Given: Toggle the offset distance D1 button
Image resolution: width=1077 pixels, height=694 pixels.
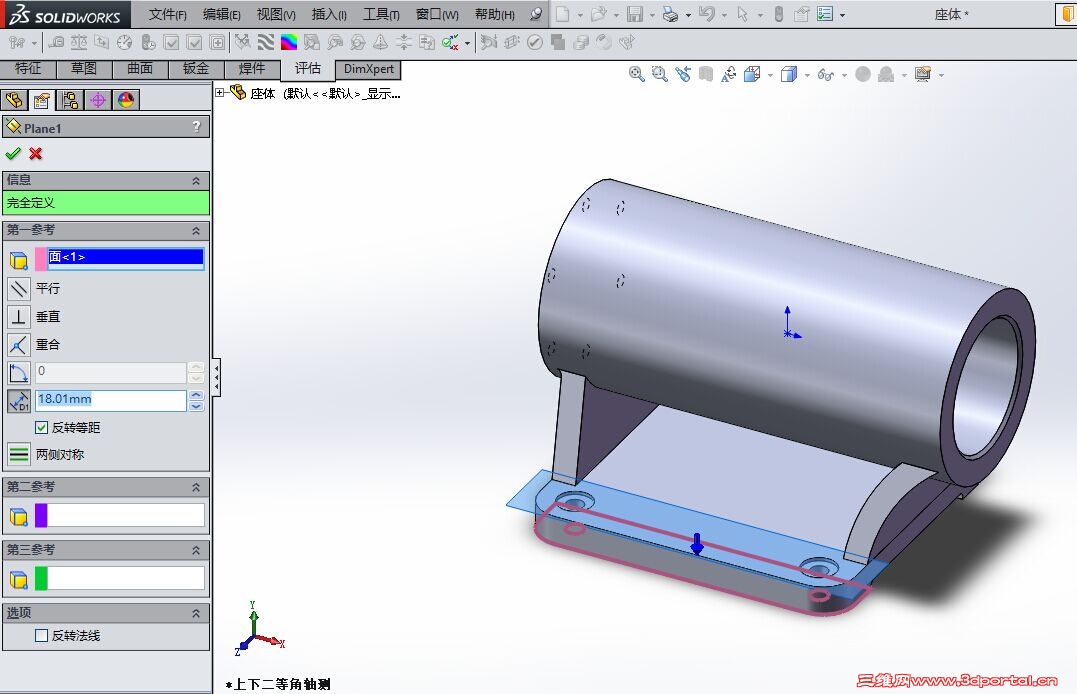Looking at the screenshot, I should (x=19, y=401).
